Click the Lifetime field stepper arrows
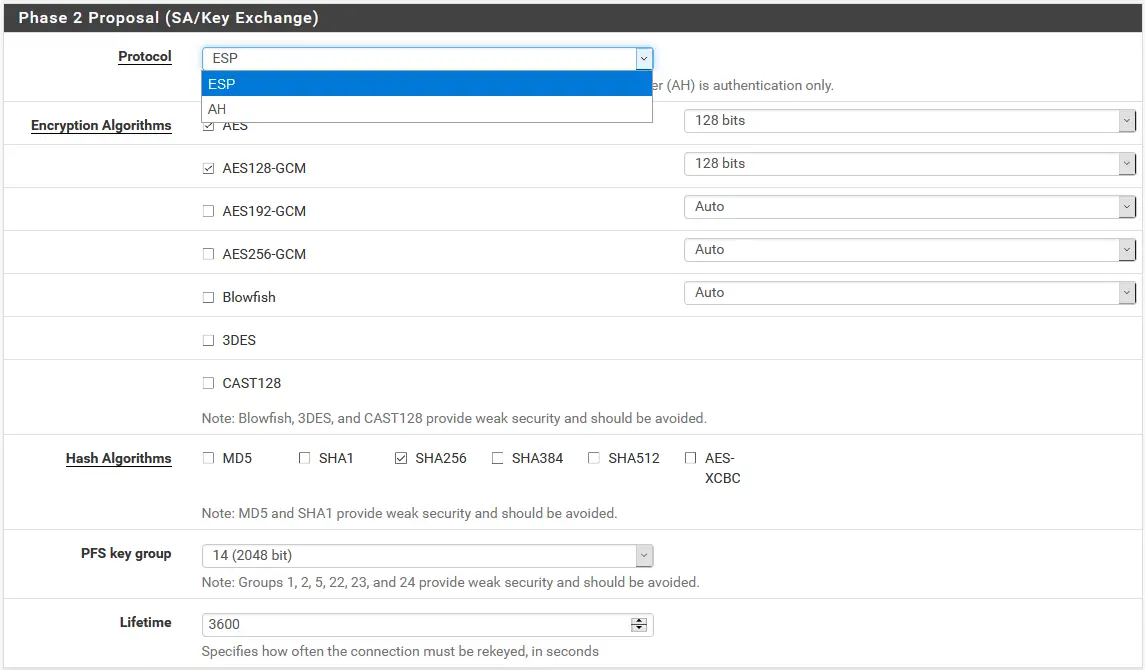Screen dimensions: 1145x670 click(639, 625)
